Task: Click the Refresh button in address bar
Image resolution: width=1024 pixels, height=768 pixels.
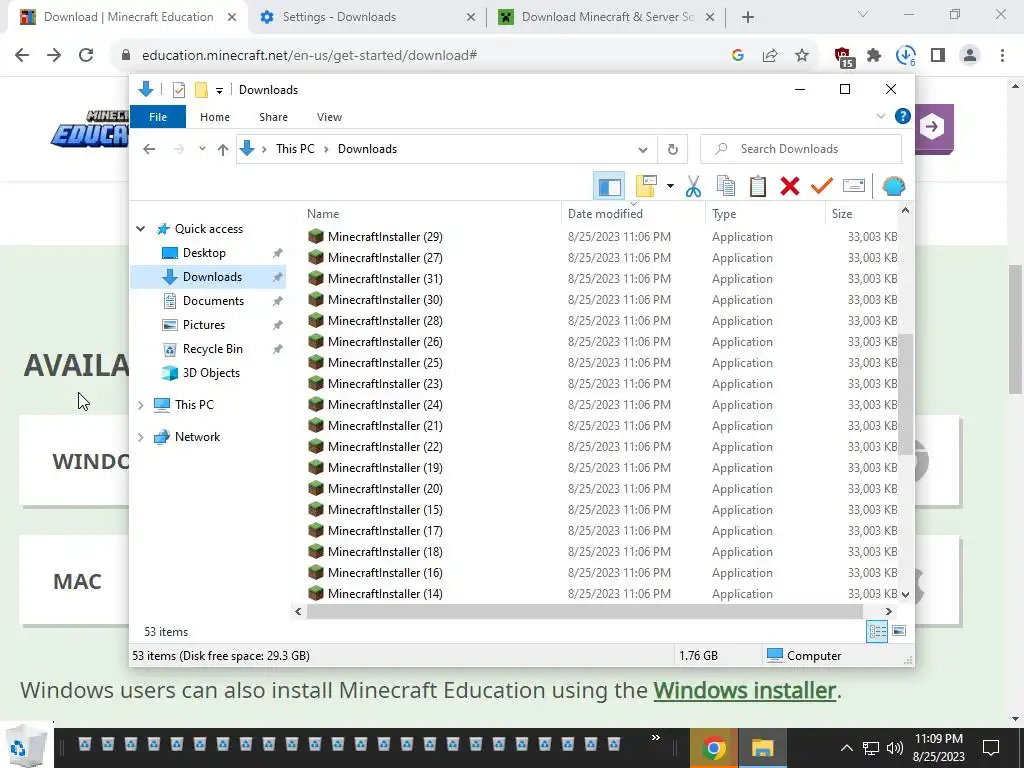Action: tap(673, 149)
